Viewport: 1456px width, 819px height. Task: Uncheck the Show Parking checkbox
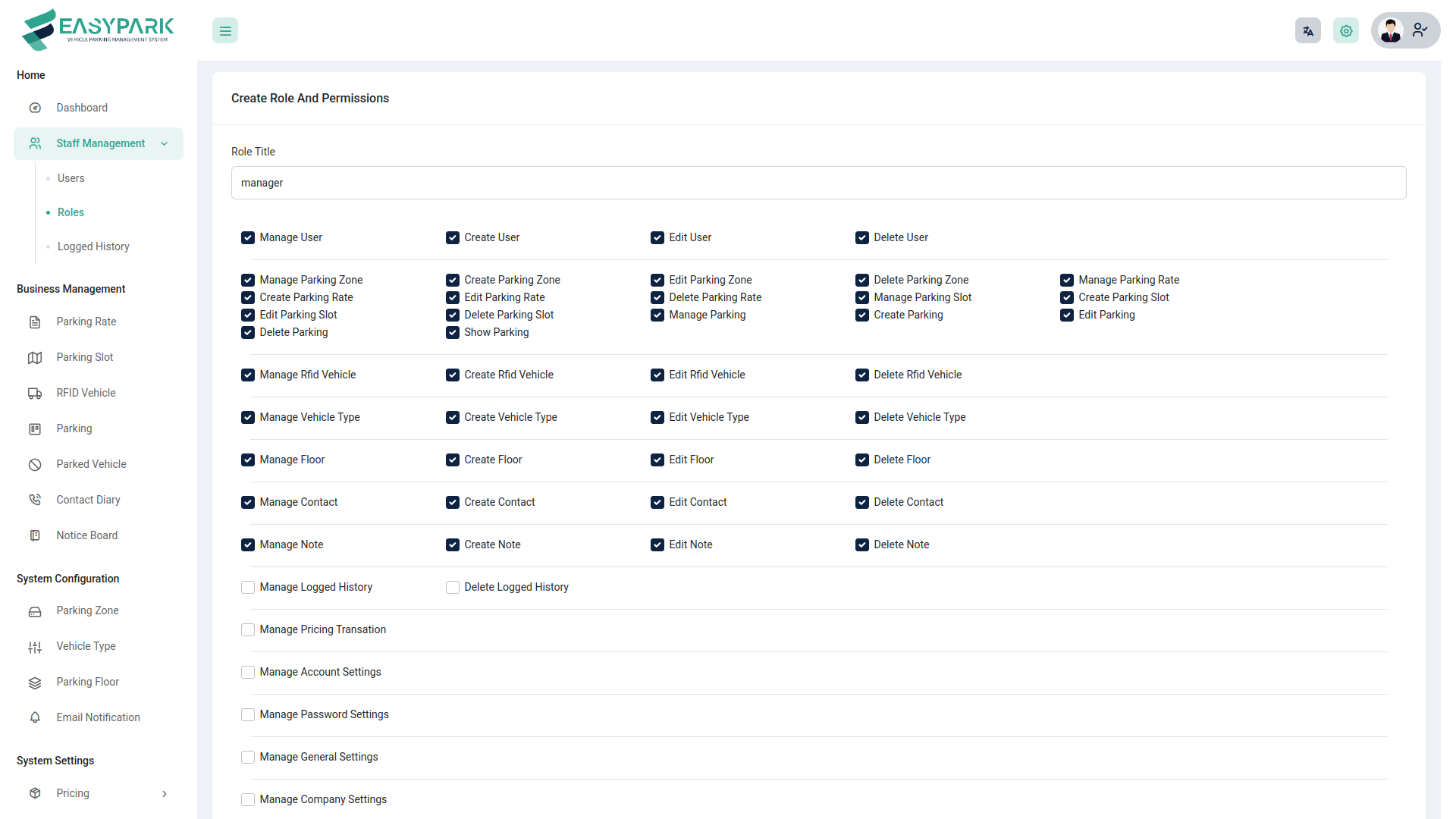[x=453, y=333]
